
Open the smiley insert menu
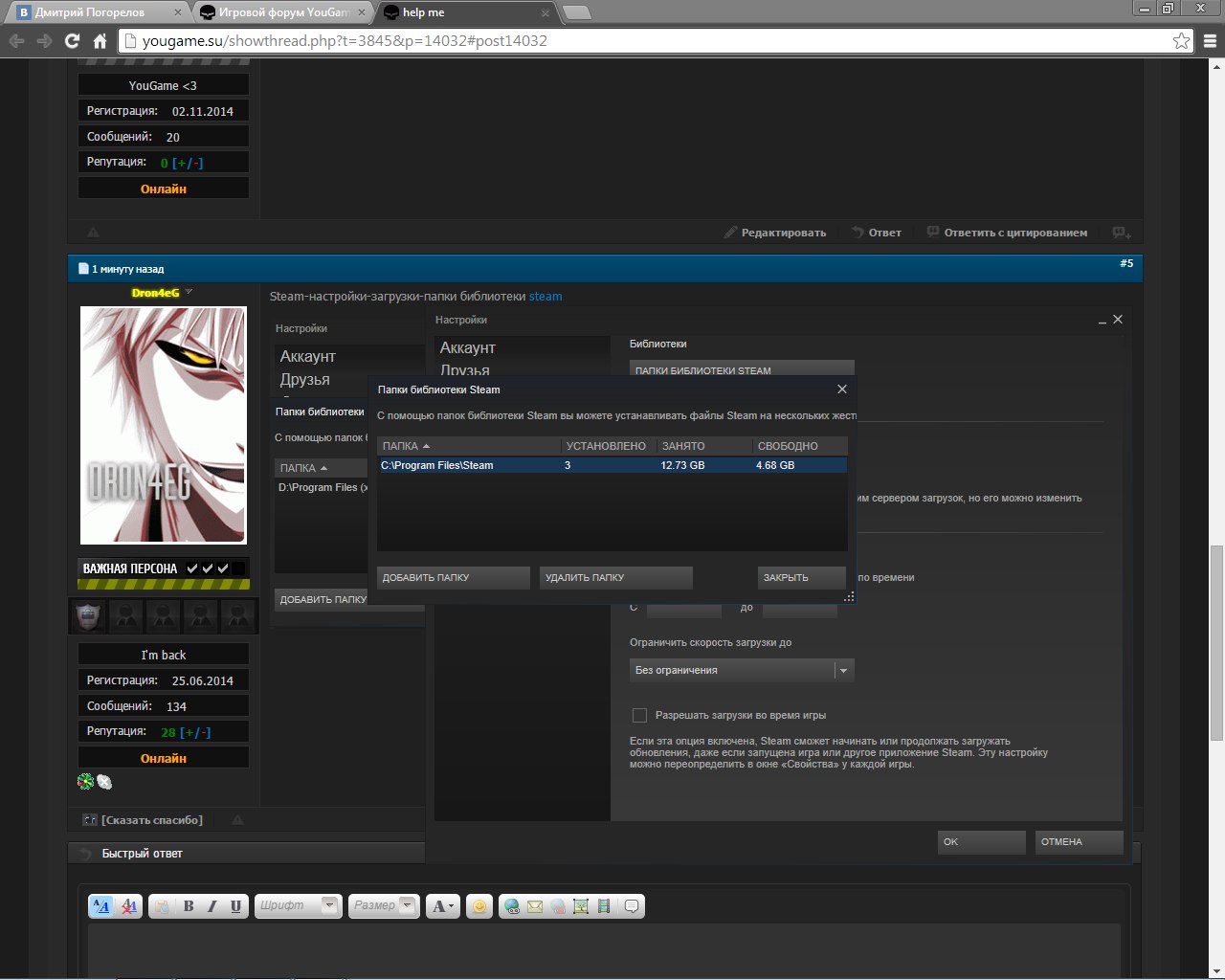tap(479, 906)
